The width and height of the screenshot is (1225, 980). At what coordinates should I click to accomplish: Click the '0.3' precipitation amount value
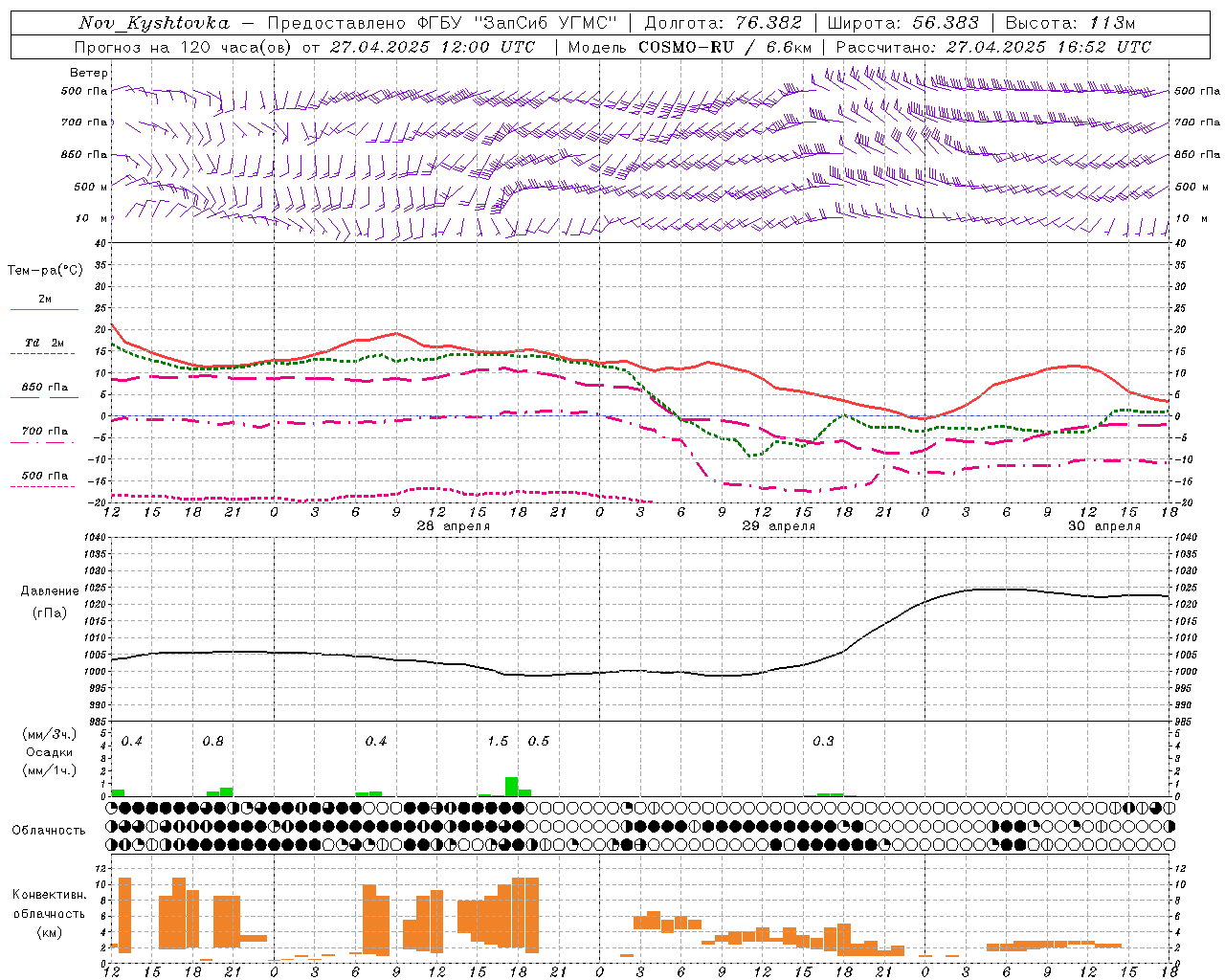tap(823, 742)
